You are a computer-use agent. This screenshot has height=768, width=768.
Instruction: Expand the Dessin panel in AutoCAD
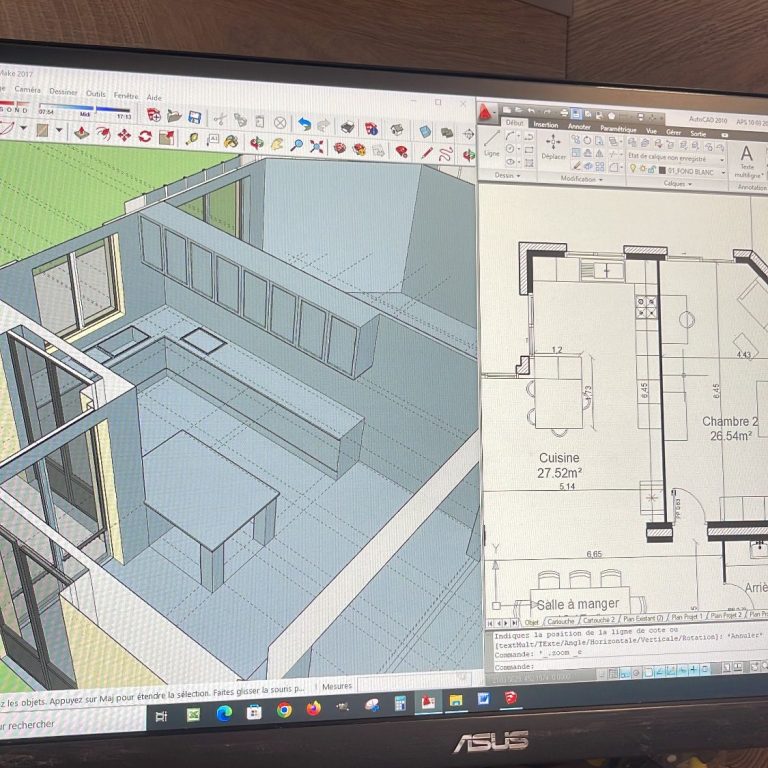coord(507,175)
